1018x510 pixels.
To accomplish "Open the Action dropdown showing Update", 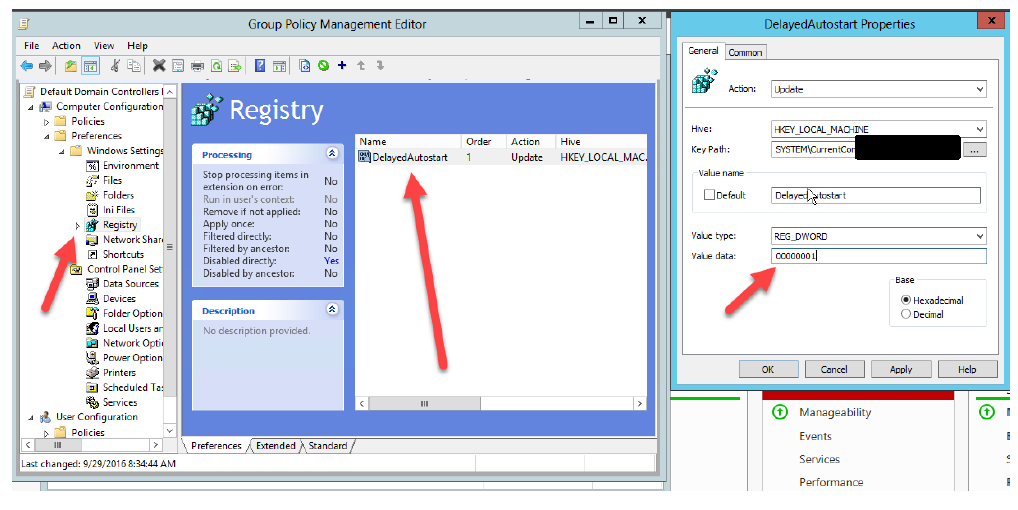I will coord(878,89).
